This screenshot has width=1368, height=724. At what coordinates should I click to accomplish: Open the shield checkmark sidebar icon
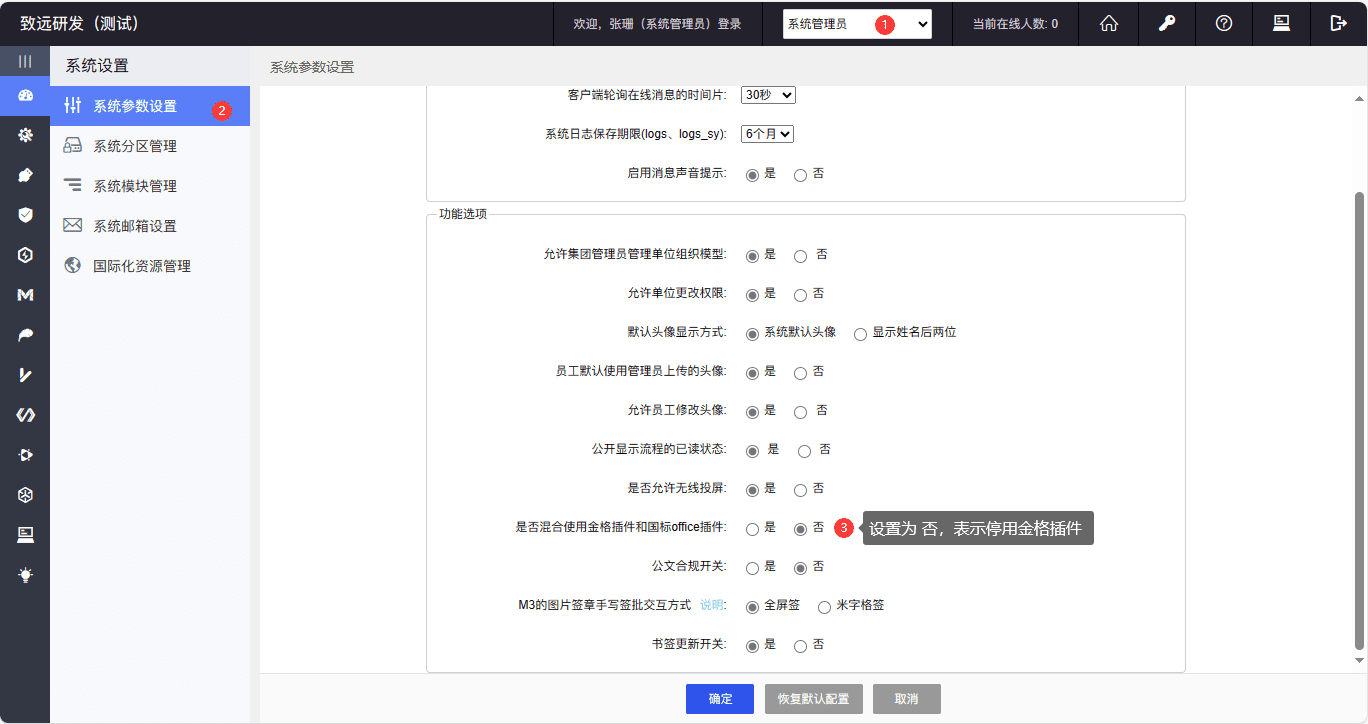coord(25,215)
